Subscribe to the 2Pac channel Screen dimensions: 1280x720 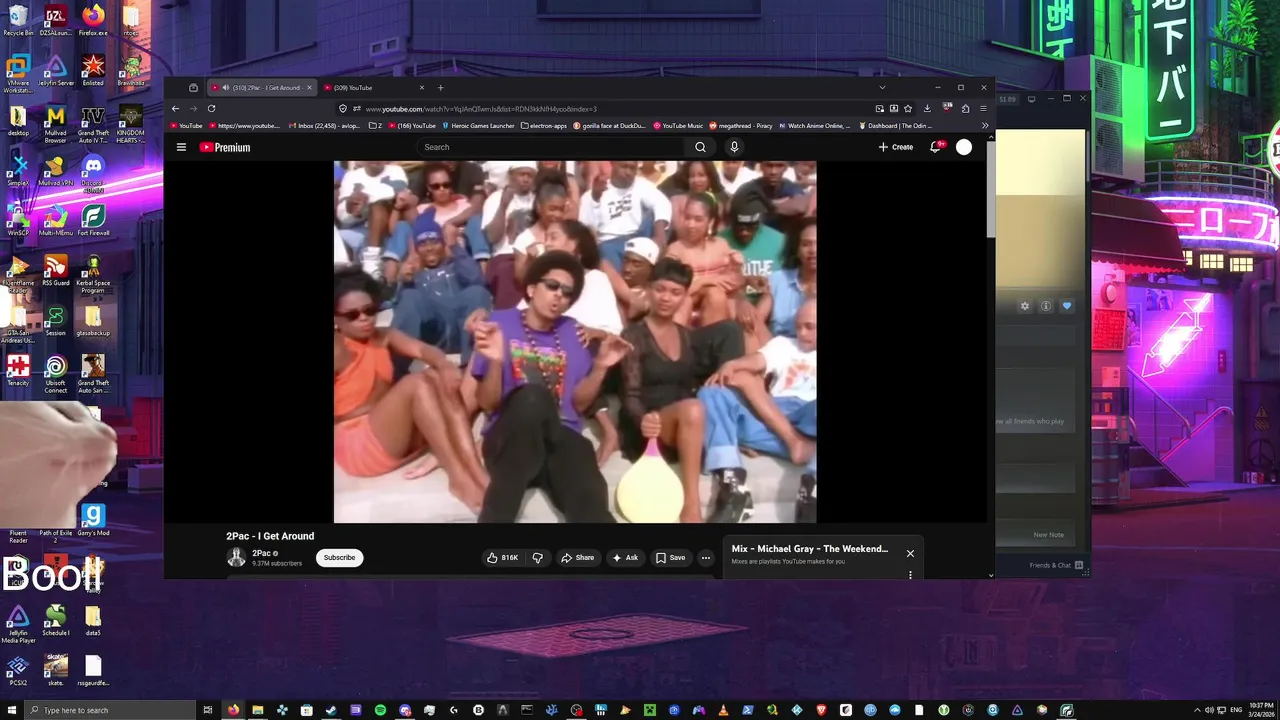coord(339,558)
